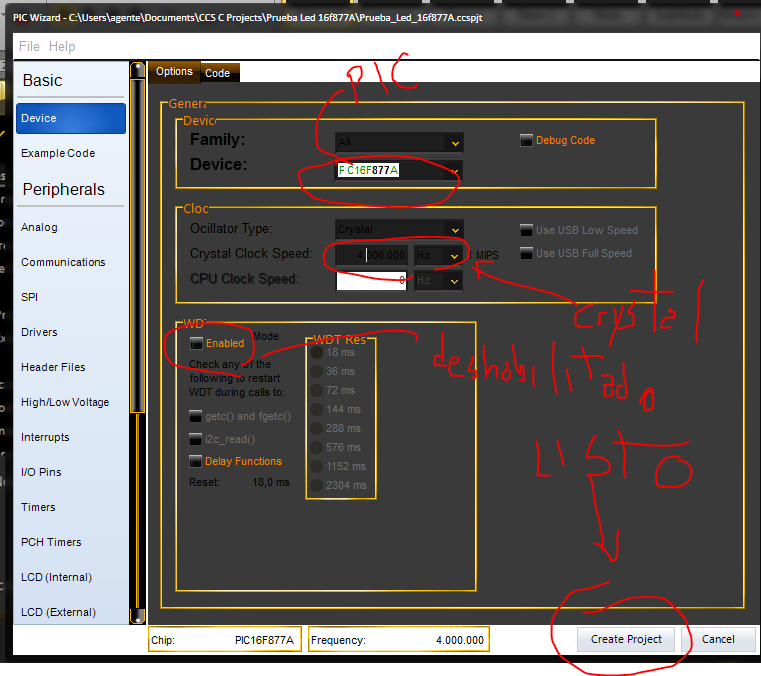Open the Help menu
This screenshot has width=761, height=676.
[62, 47]
